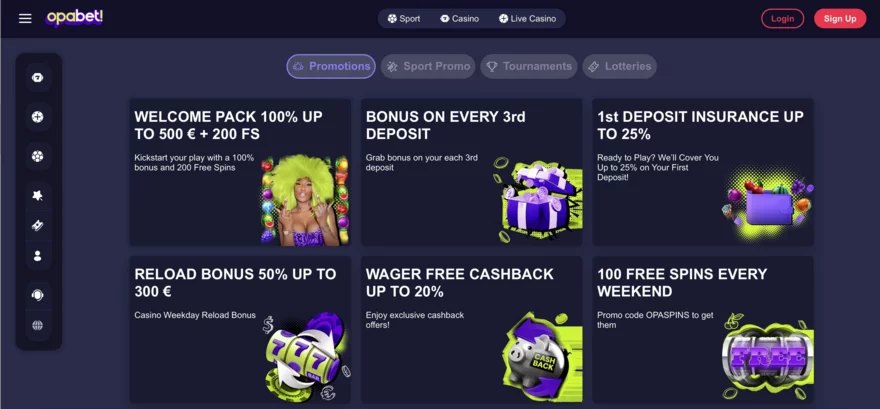Open the star promotions sidebar icon
The height and width of the screenshot is (409, 880).
38,195
